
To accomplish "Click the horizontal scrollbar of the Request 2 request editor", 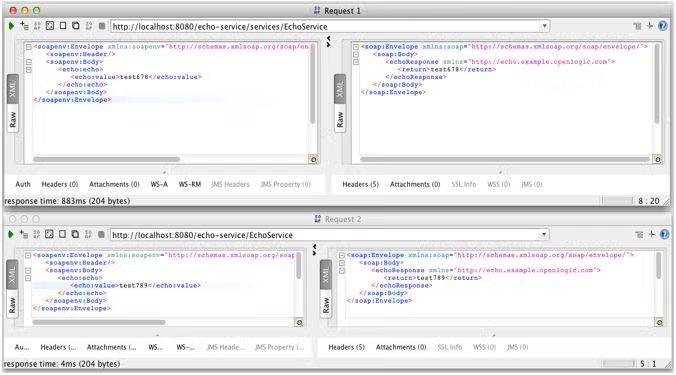I will tap(99, 322).
